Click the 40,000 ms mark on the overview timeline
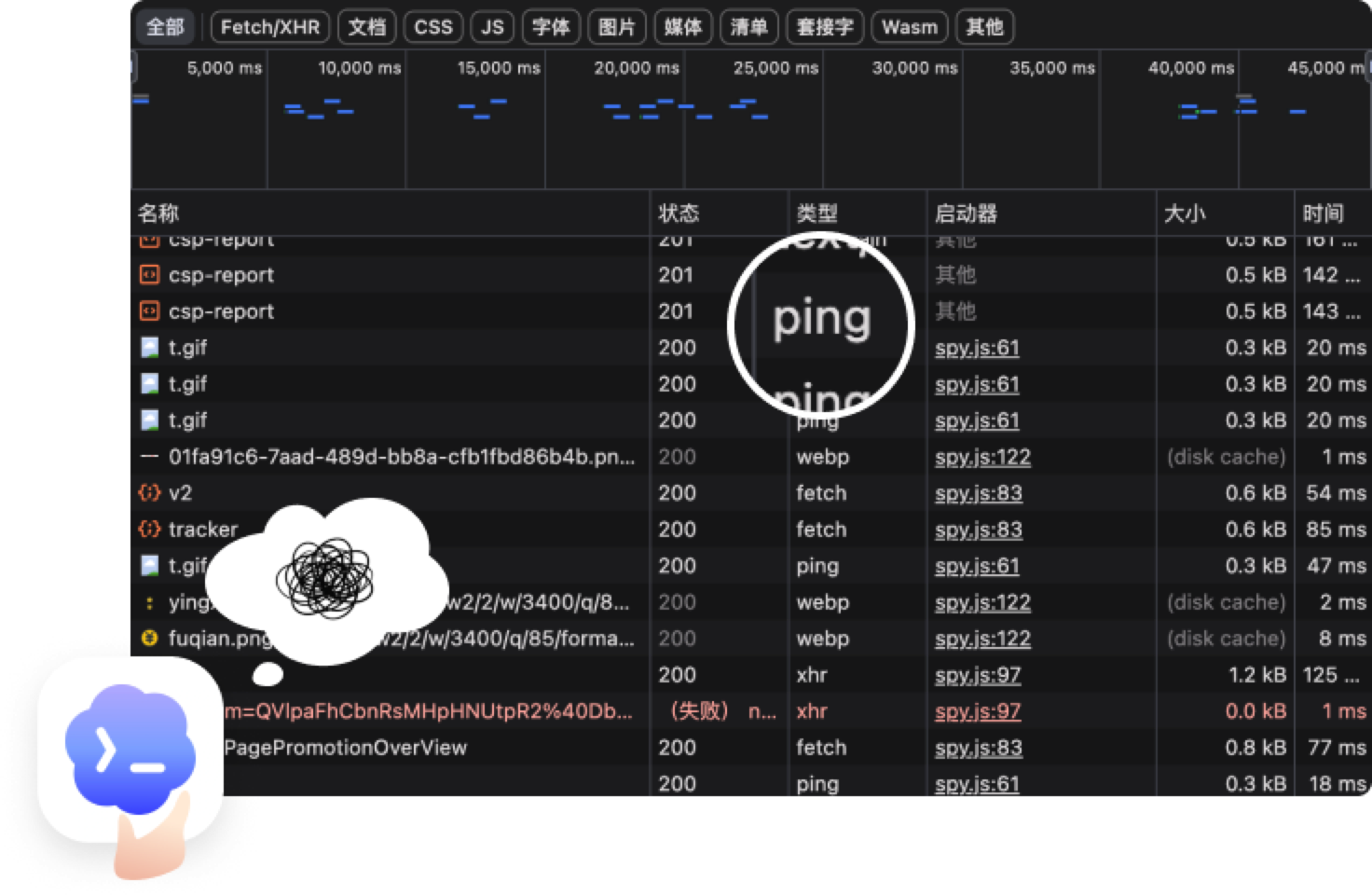 click(x=1191, y=68)
